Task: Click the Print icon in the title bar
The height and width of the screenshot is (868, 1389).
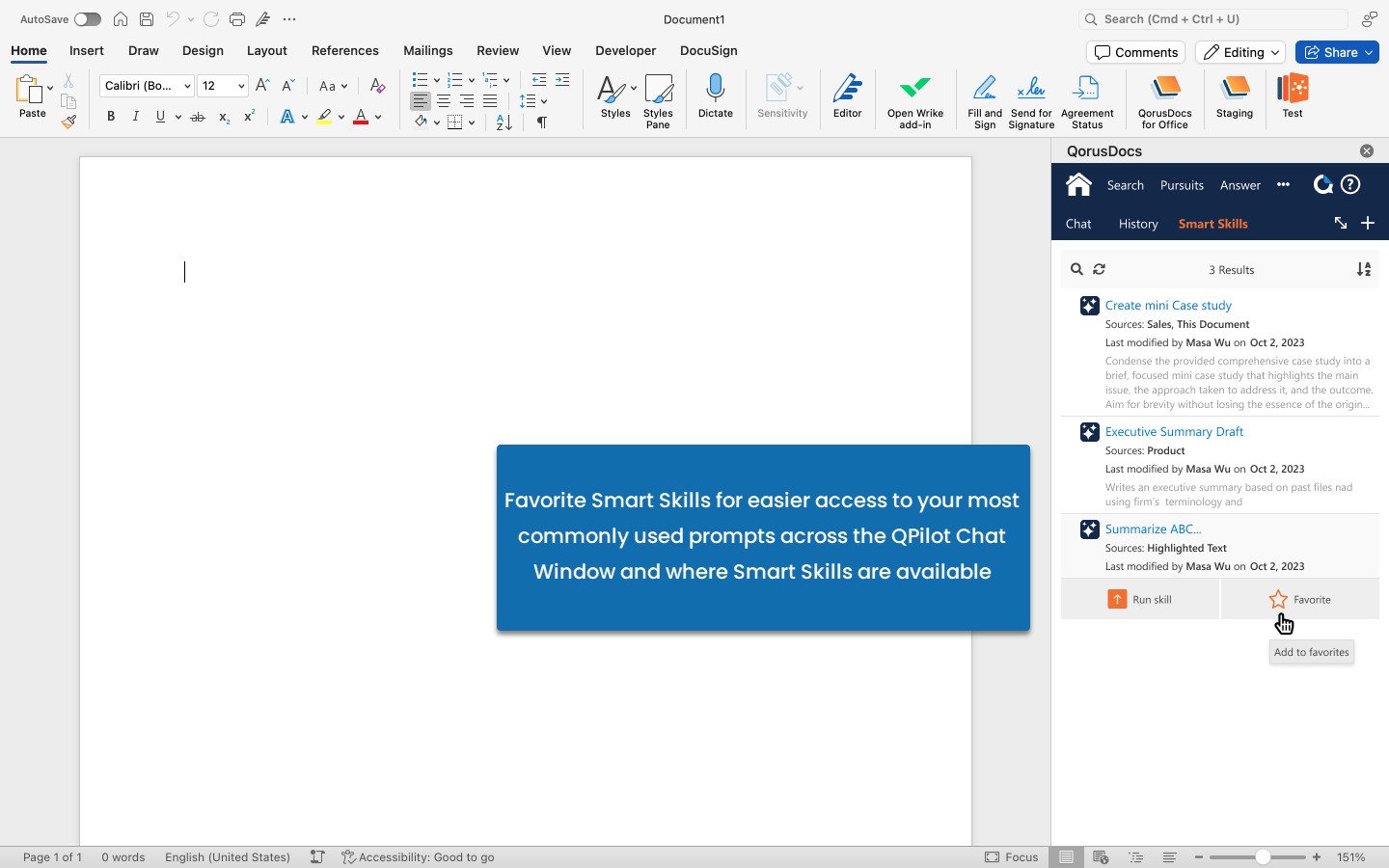Action: tap(237, 19)
